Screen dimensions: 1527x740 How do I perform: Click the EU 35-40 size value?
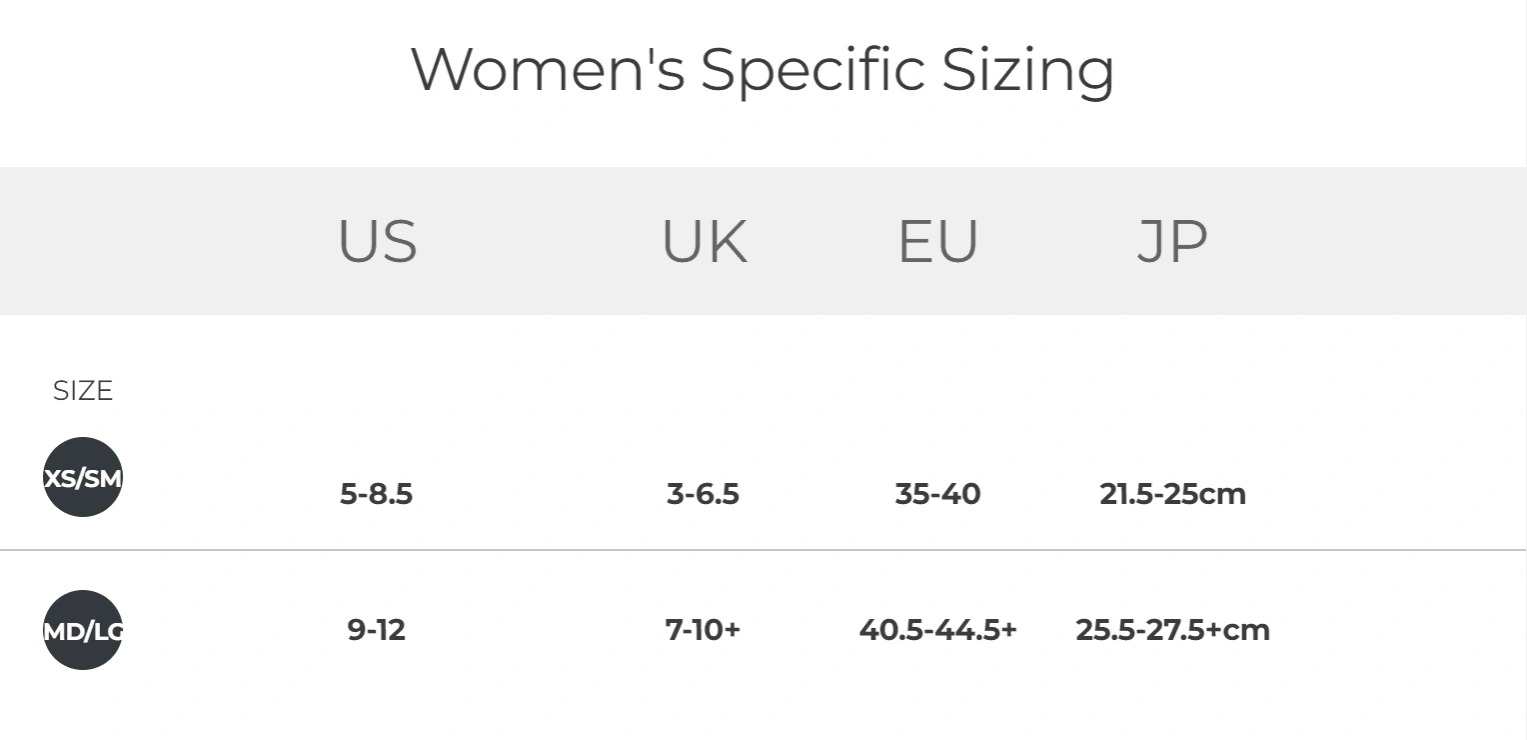click(938, 494)
